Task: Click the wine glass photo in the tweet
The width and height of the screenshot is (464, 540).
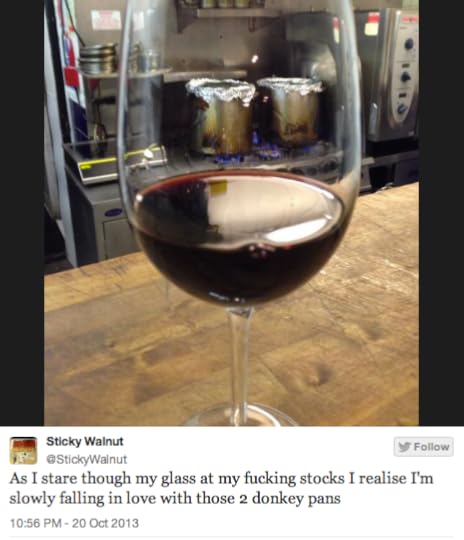Action: (231, 213)
